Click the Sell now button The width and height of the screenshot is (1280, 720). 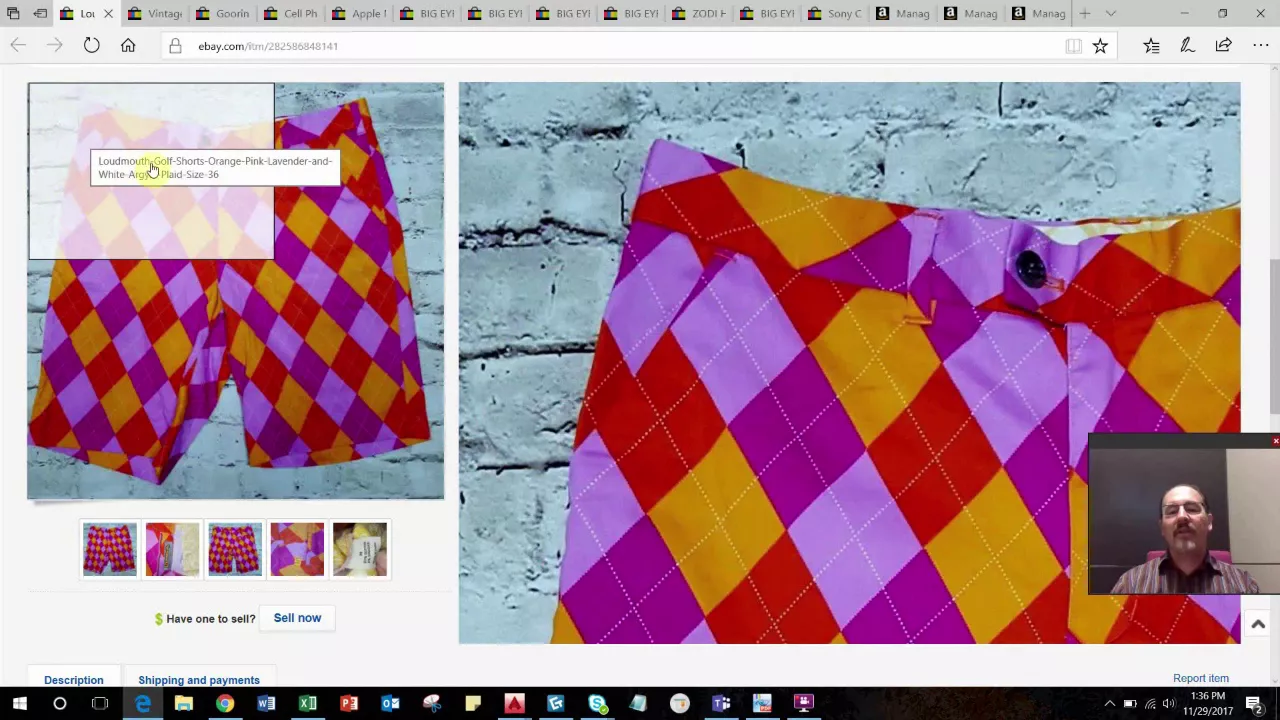(x=297, y=618)
